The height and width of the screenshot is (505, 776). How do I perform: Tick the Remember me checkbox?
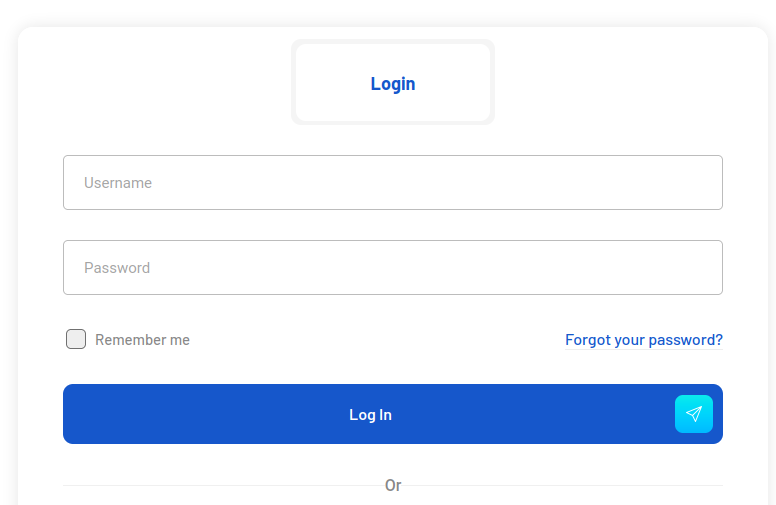click(76, 339)
